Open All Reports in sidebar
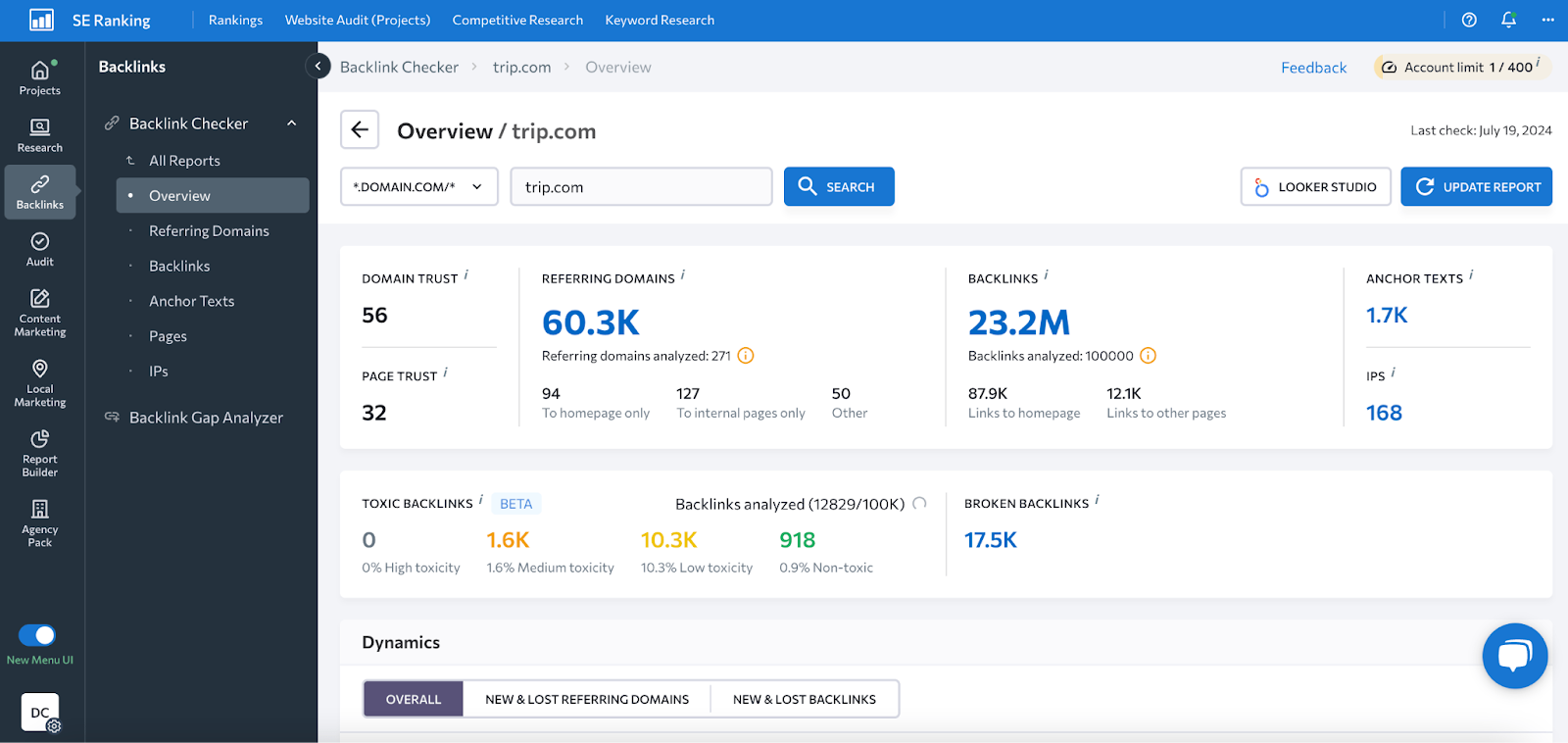Image resolution: width=1568 pixels, height=743 pixels. point(184,161)
